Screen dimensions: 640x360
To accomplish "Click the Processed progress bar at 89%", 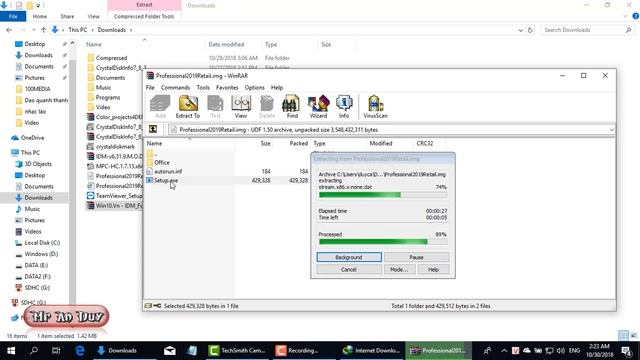I will click(x=383, y=242).
